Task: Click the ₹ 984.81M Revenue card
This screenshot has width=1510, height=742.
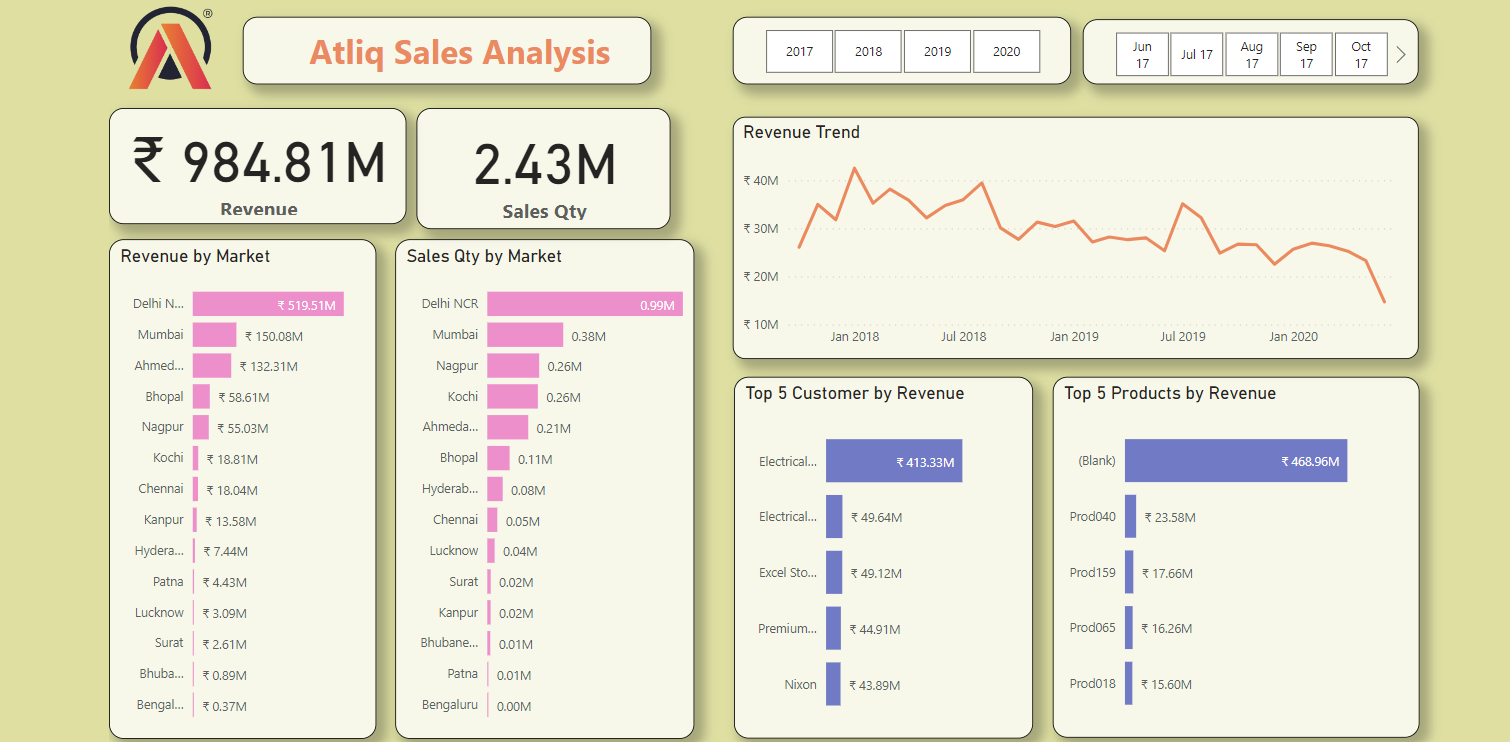Action: tap(258, 166)
